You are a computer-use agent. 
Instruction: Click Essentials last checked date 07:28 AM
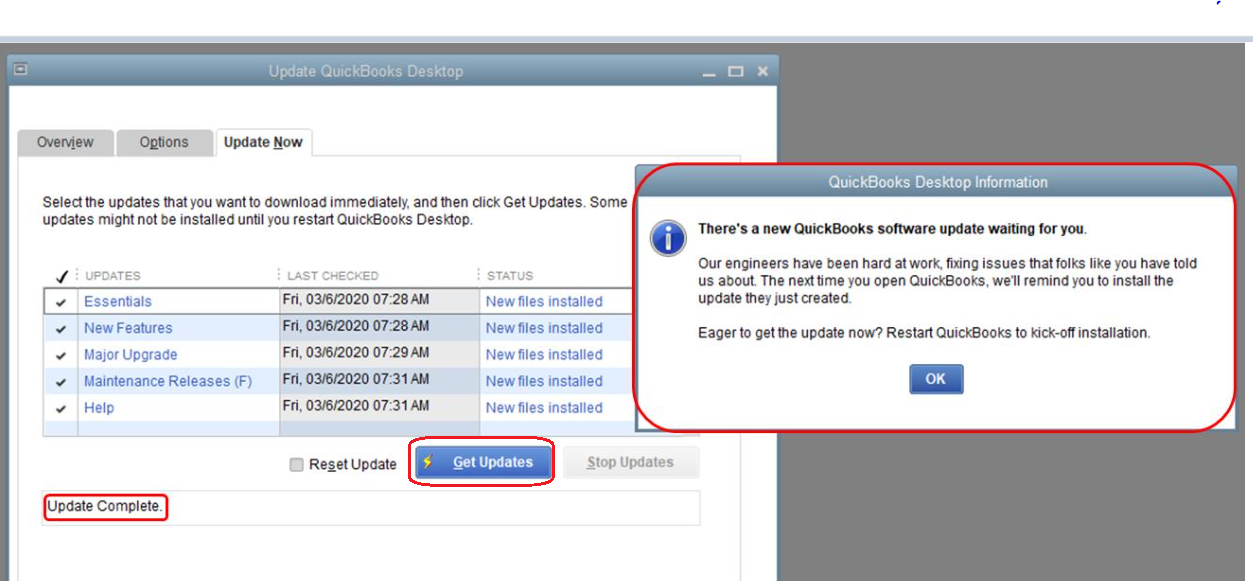356,299
